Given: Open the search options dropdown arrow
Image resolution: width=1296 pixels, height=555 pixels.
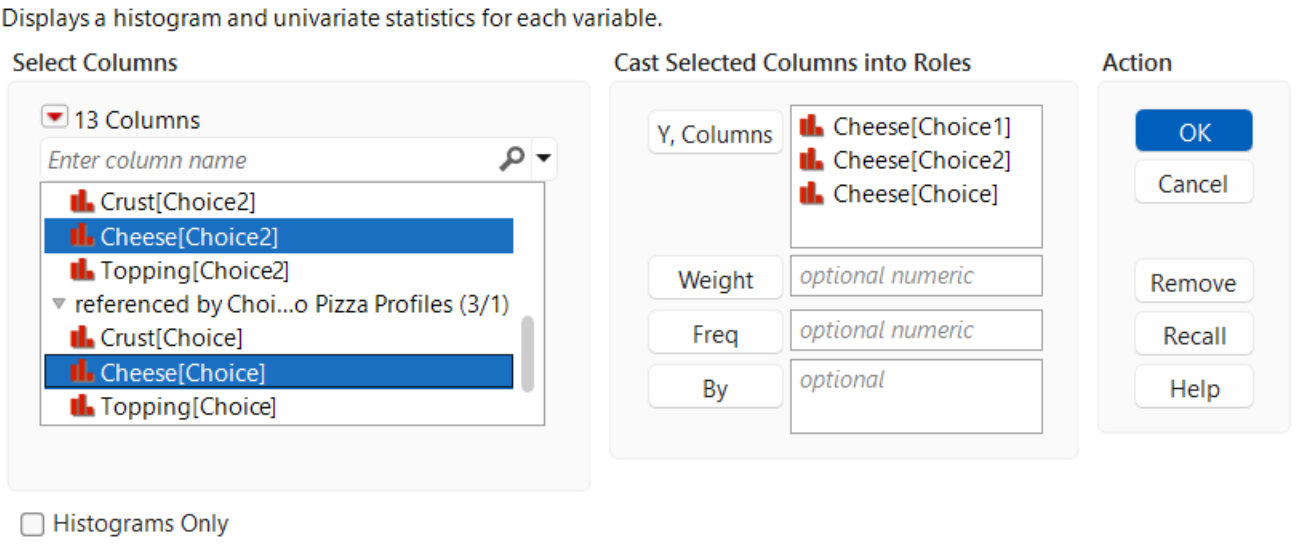Looking at the screenshot, I should click(x=544, y=158).
